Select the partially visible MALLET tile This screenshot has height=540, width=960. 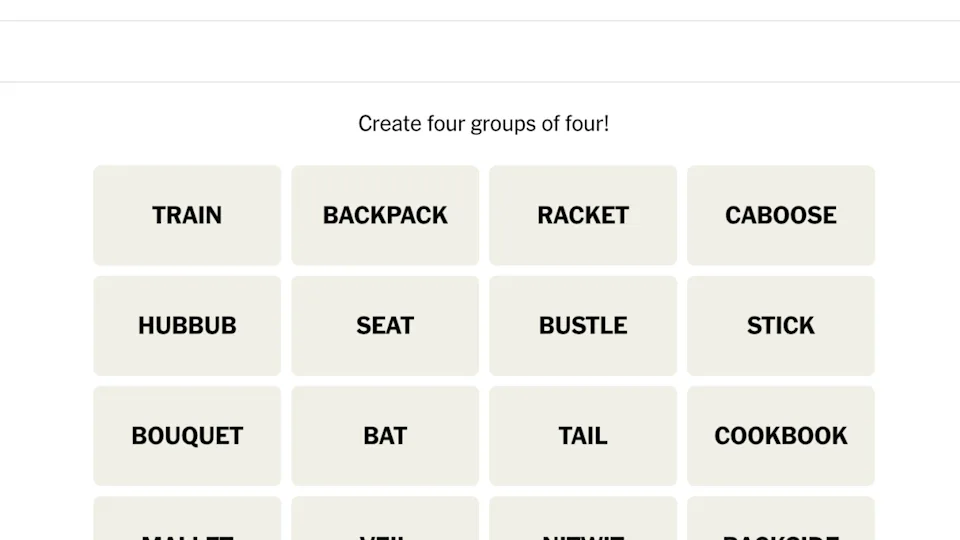pos(187,521)
